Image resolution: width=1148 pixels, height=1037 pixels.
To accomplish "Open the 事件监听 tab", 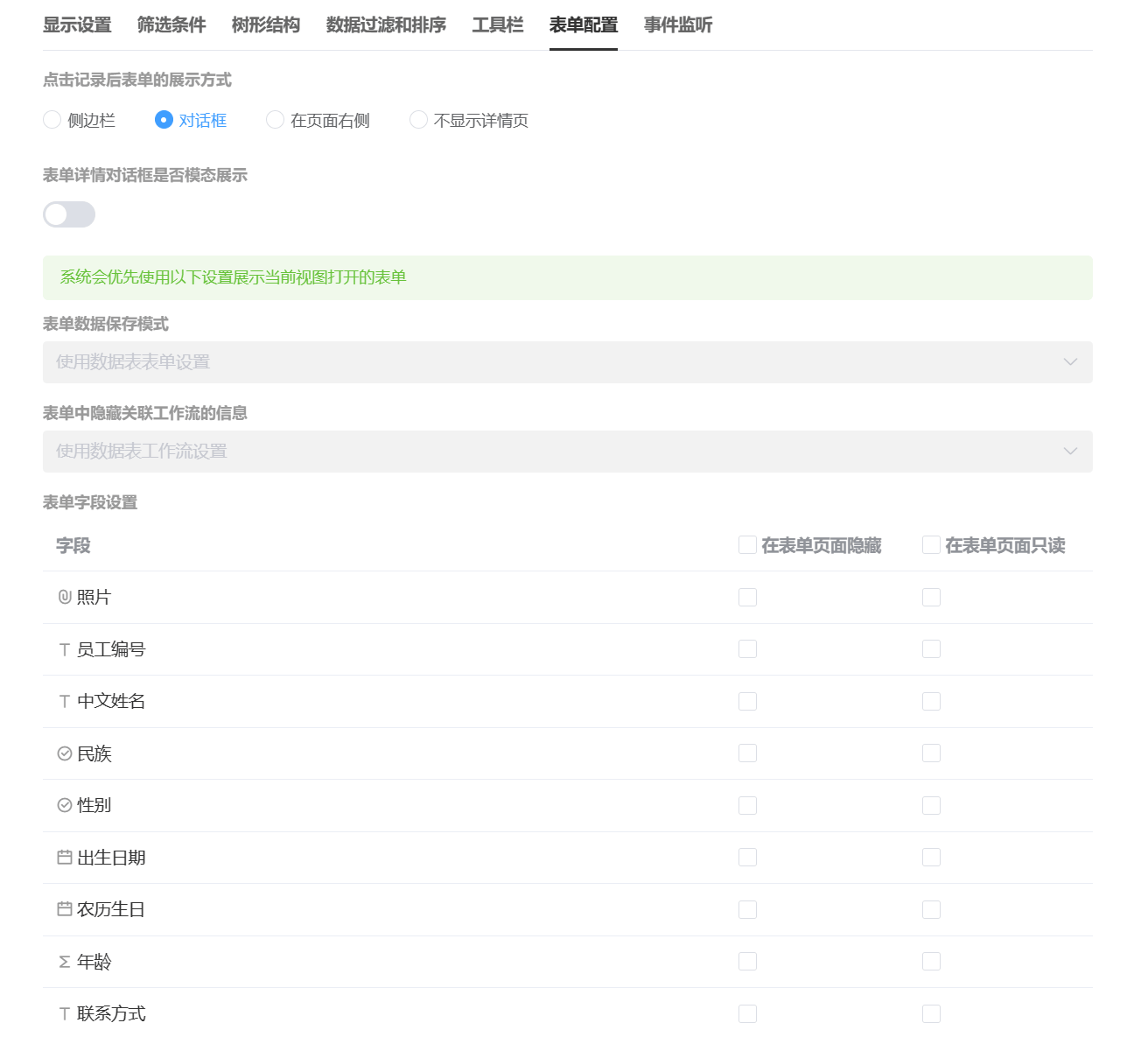I will (x=678, y=25).
